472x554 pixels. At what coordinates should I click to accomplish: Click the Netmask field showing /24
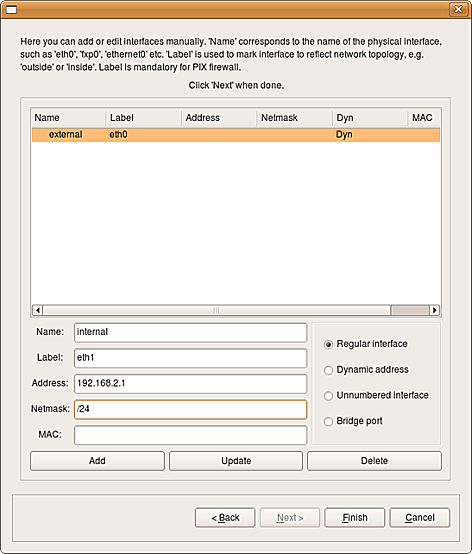tap(190, 409)
